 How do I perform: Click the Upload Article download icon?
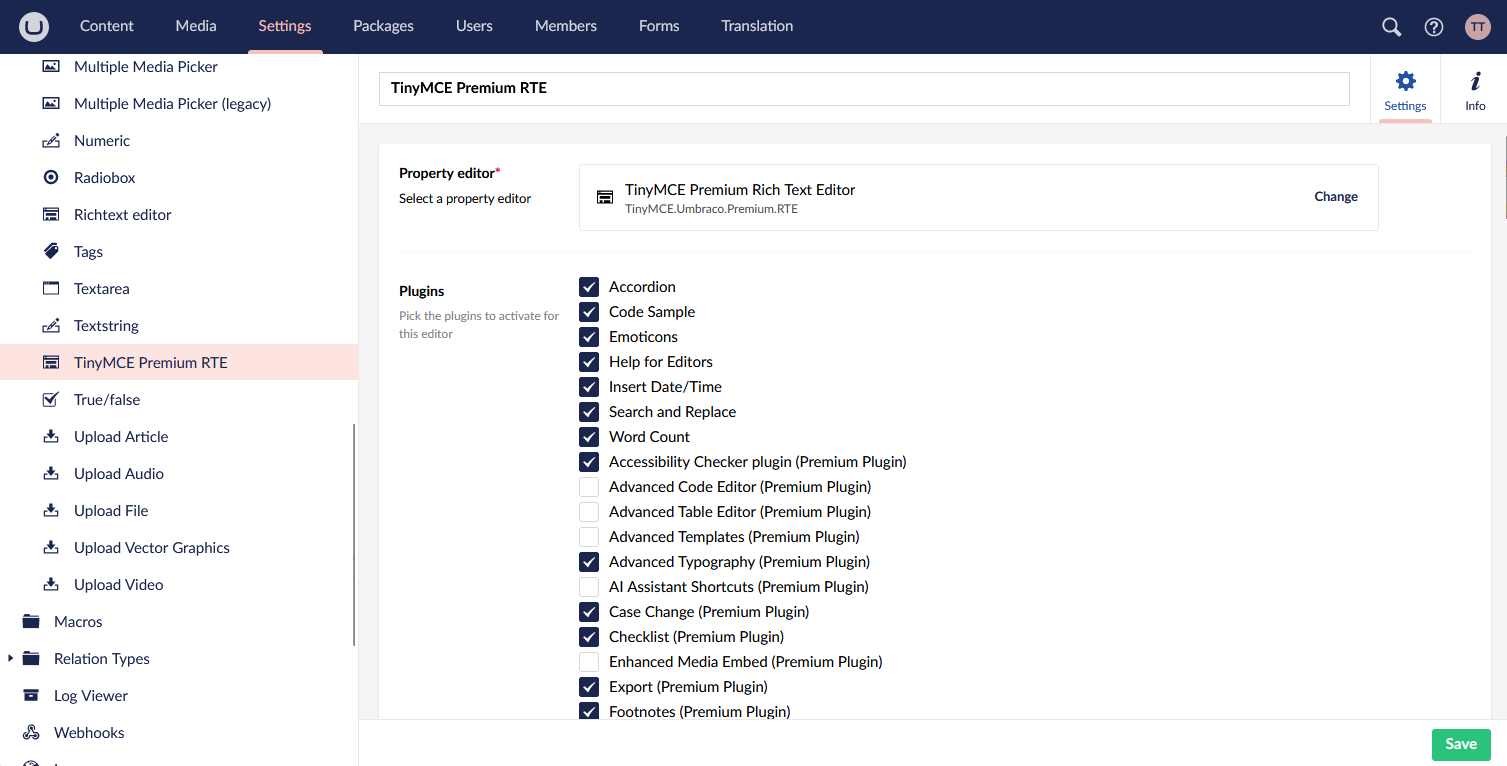51,437
